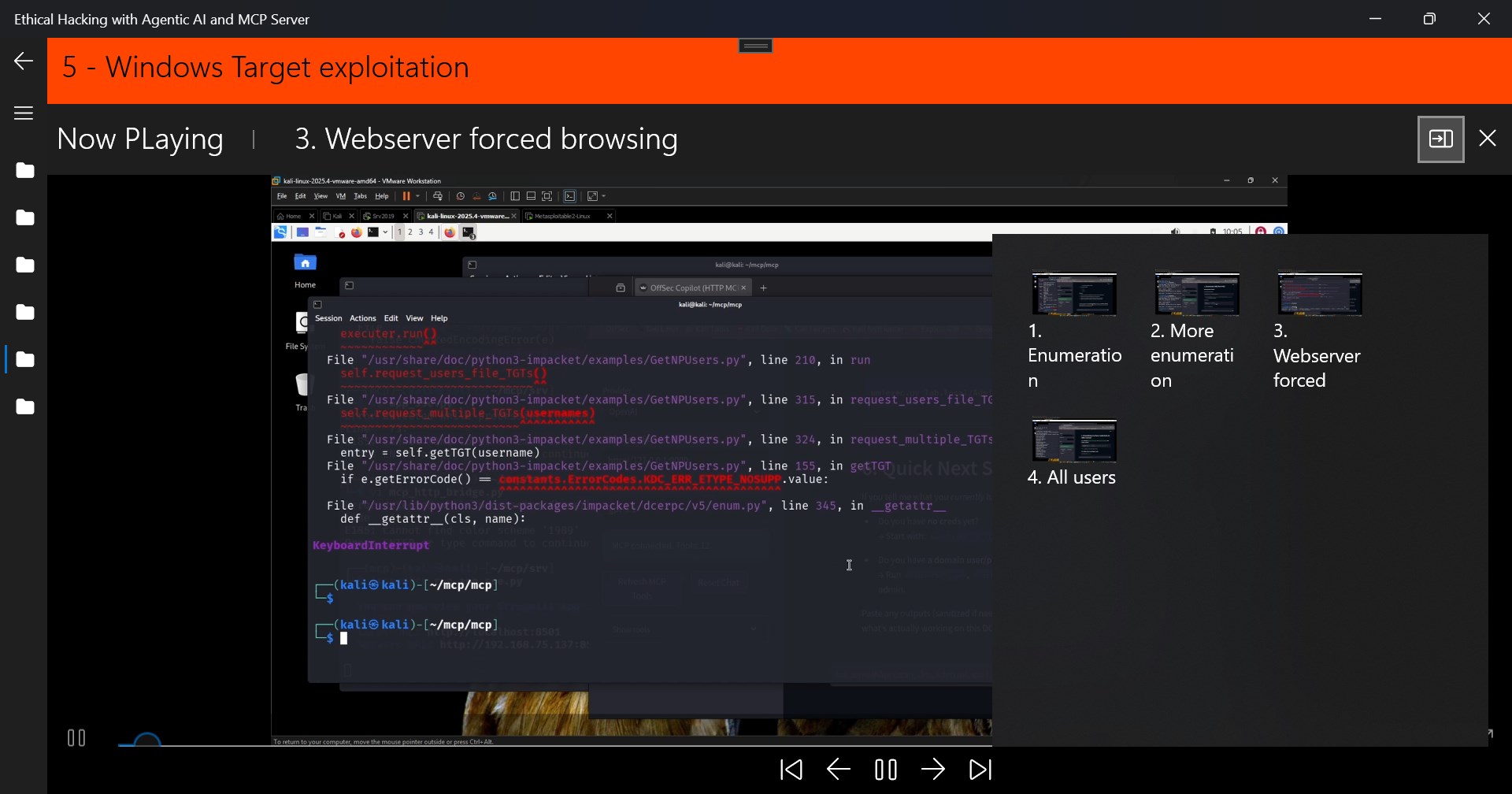Image resolution: width=1512 pixels, height=794 pixels.
Task: Click the VMware suspend (pause) button
Action: tap(406, 196)
